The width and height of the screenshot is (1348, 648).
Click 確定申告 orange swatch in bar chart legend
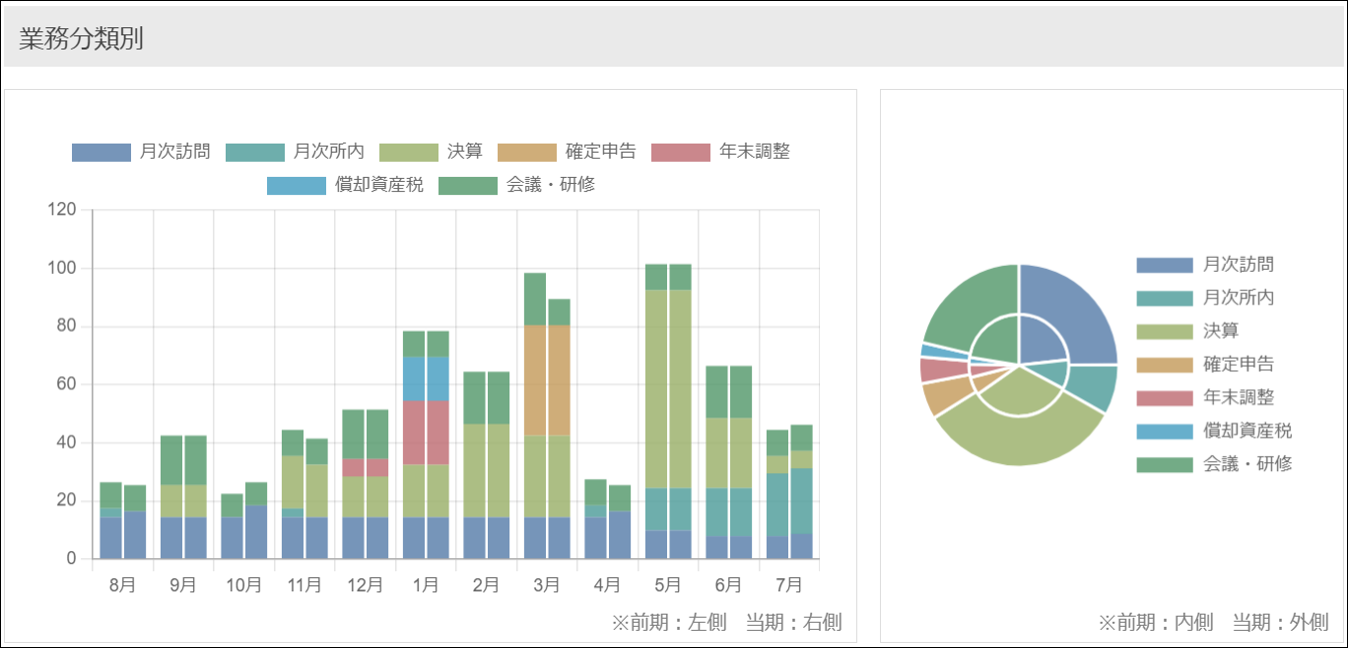(x=527, y=152)
